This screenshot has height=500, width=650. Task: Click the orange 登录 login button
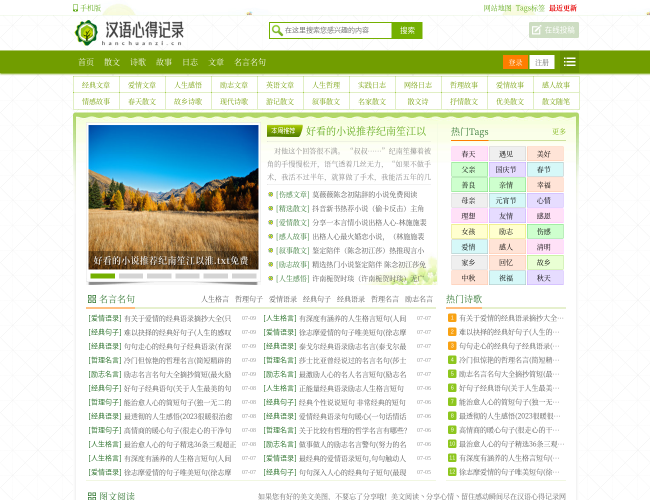point(515,62)
